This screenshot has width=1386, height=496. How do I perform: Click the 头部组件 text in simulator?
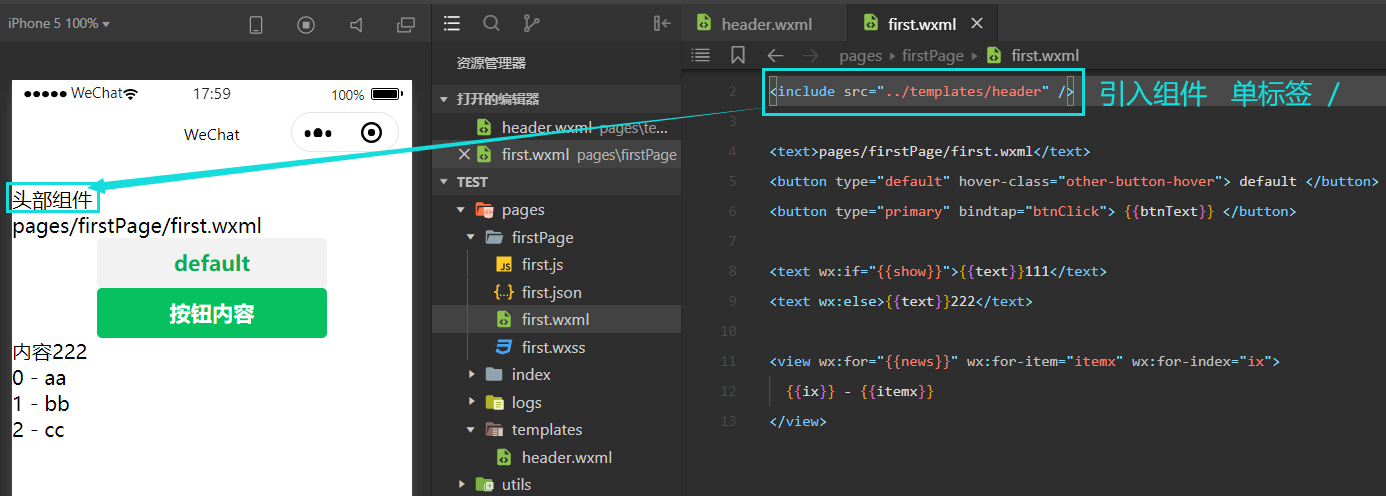point(52,198)
